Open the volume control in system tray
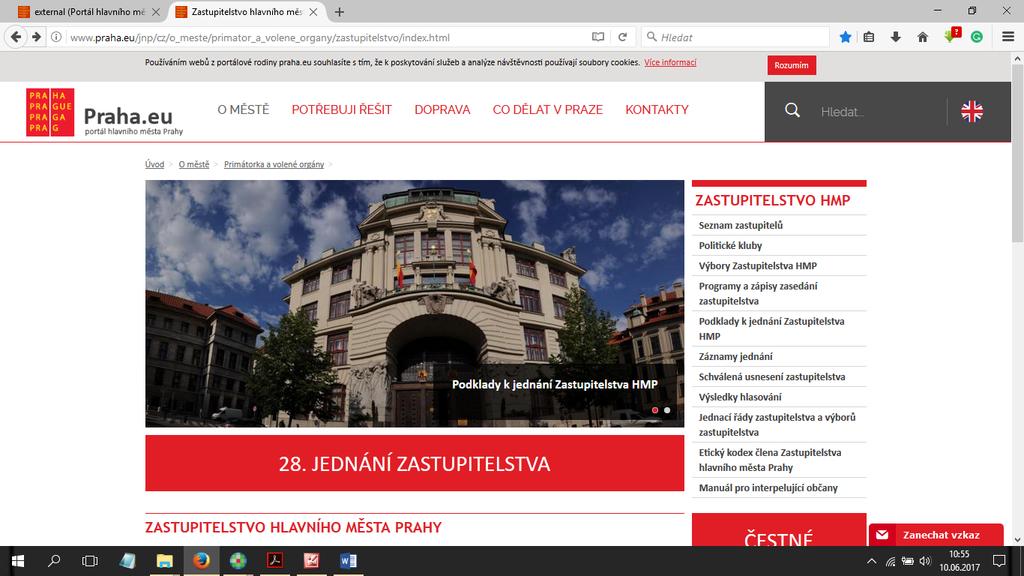 click(x=925, y=561)
